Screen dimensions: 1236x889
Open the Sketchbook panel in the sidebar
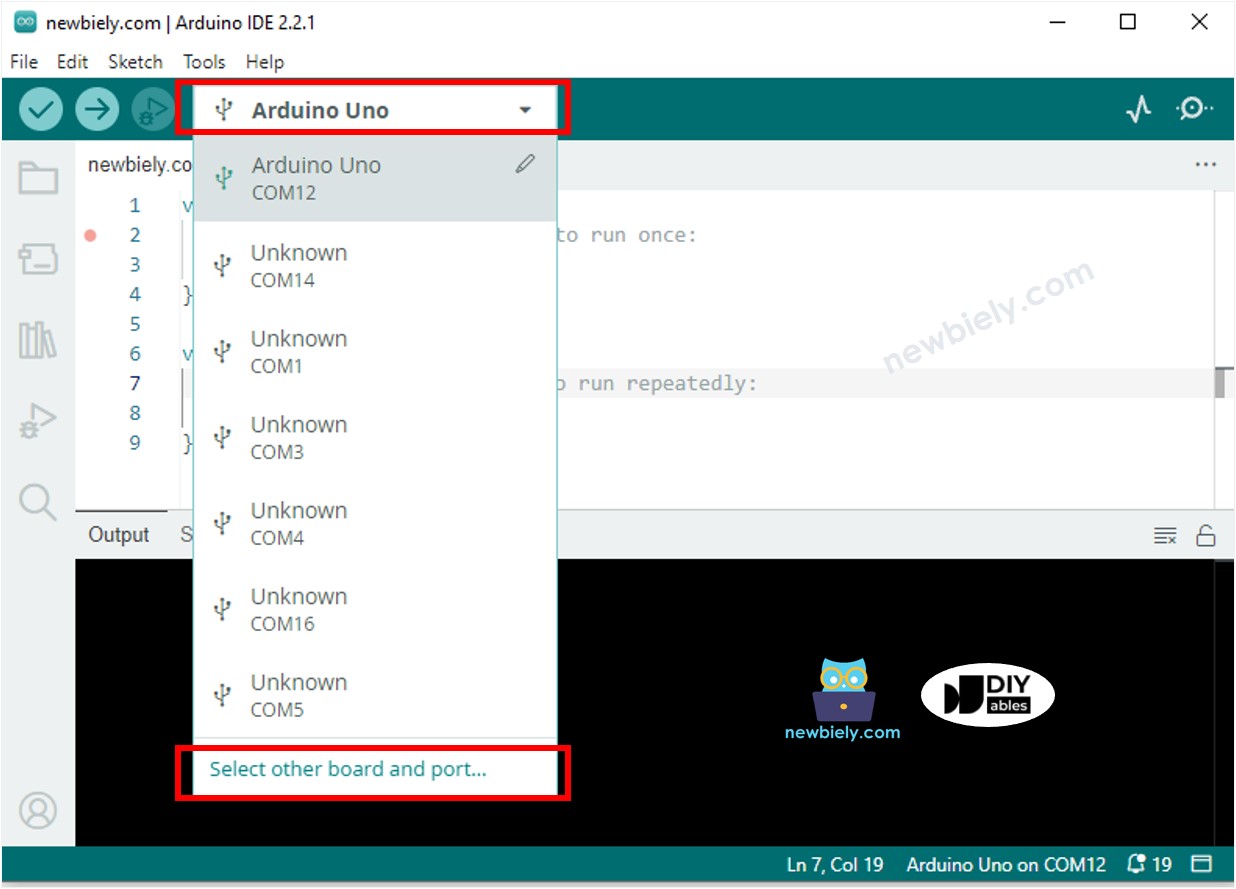[x=36, y=176]
